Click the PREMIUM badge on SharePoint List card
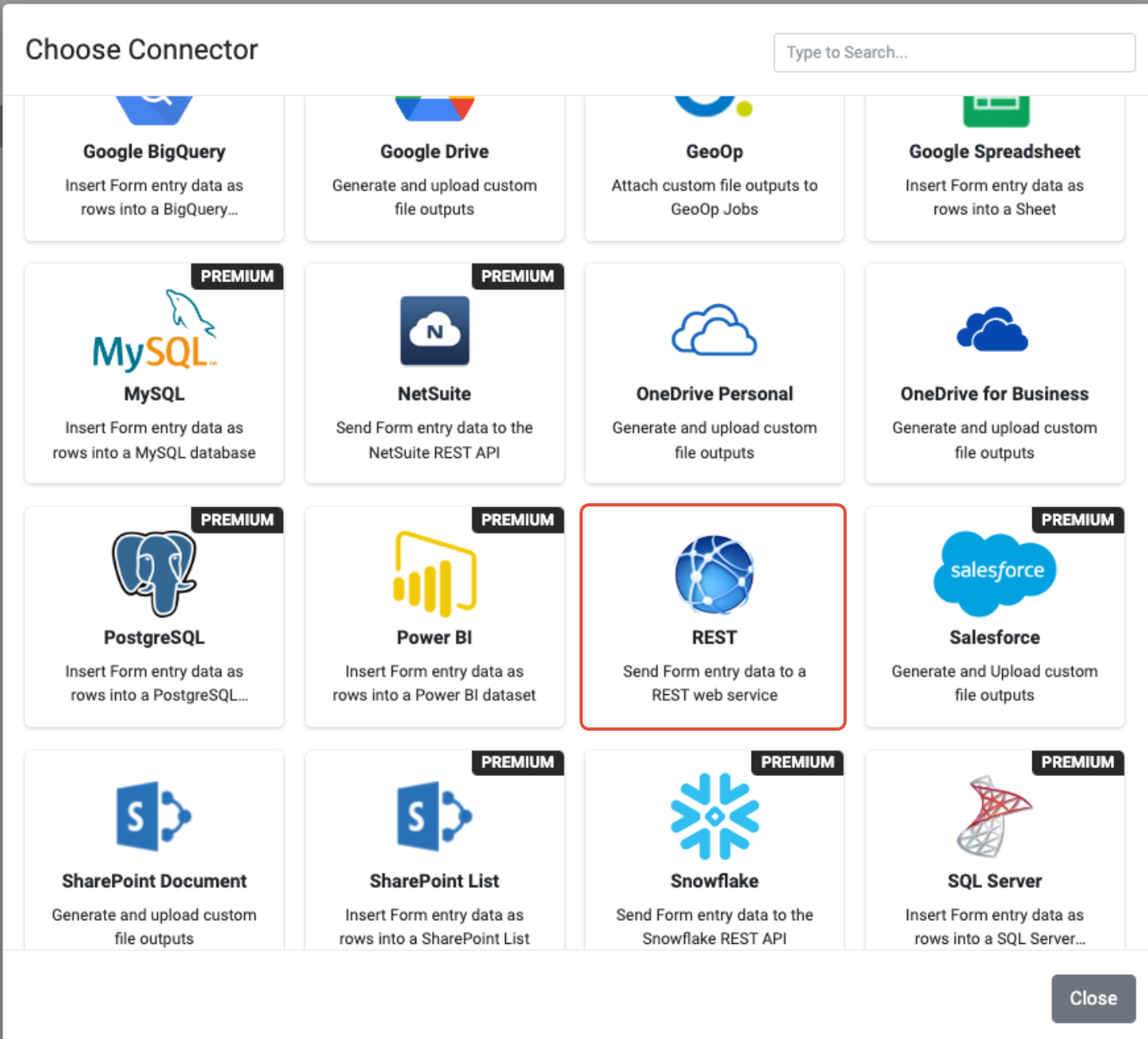The height and width of the screenshot is (1039, 1148). pyautogui.click(x=518, y=762)
